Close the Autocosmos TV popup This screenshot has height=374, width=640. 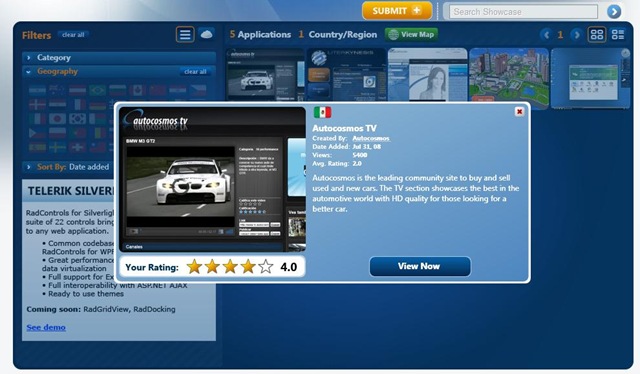pos(519,111)
